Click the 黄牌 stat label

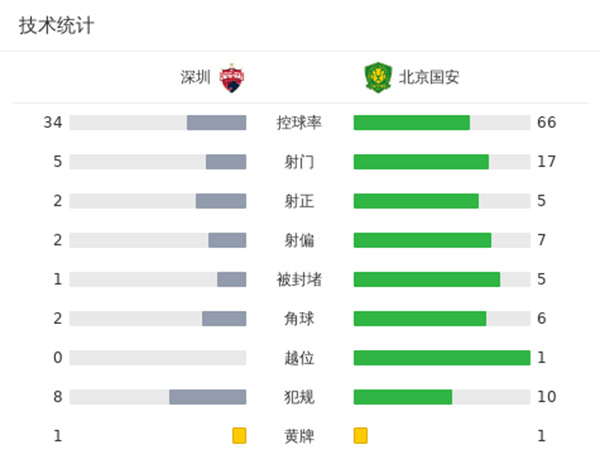[299, 436]
